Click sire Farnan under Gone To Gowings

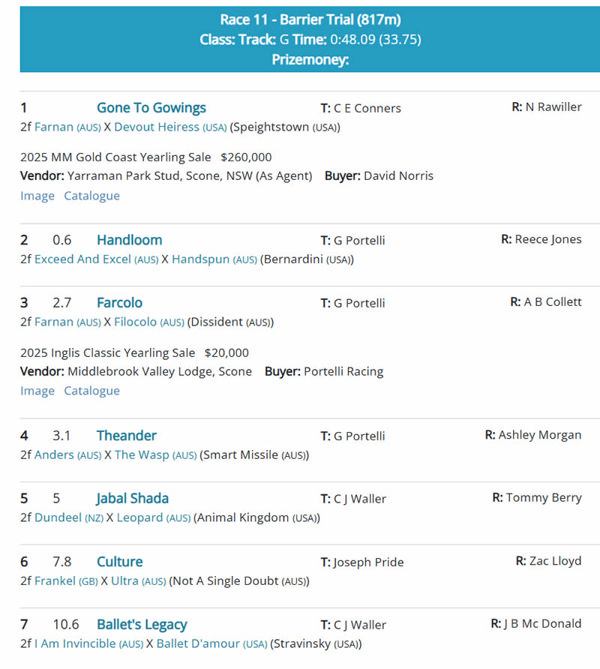click(x=54, y=127)
